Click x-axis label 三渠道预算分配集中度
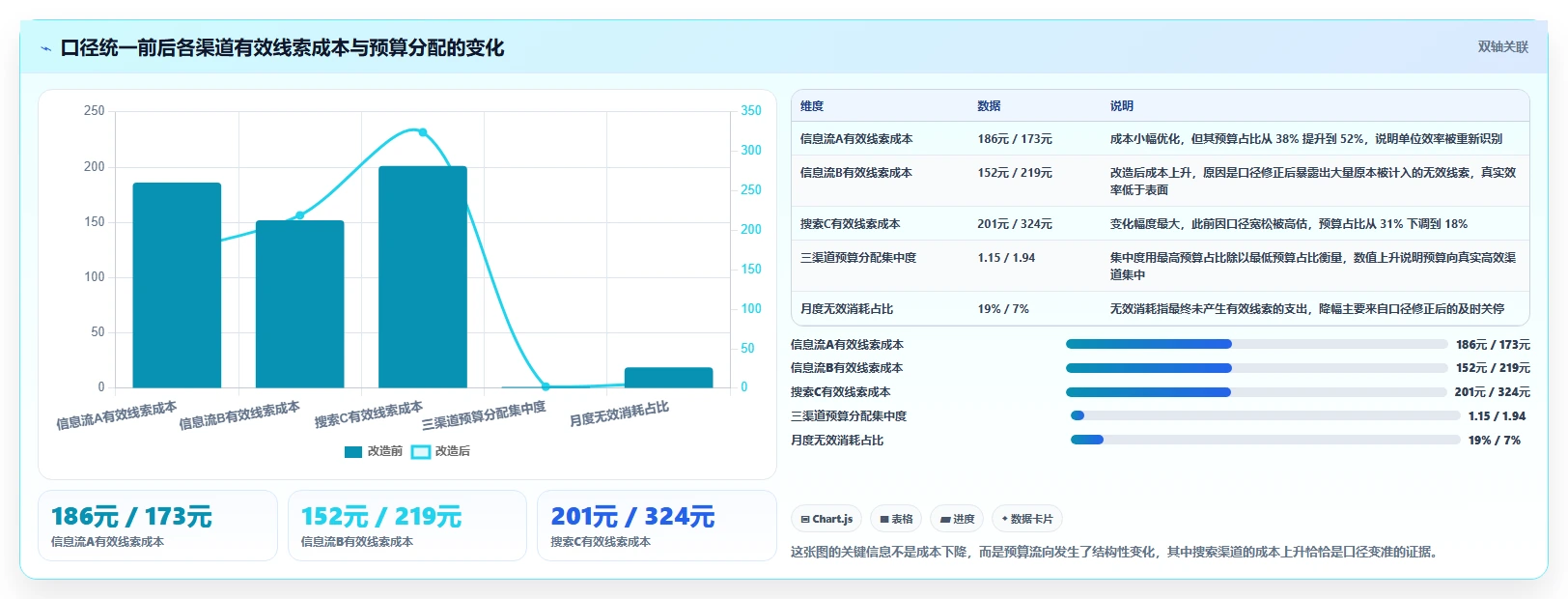 point(484,415)
